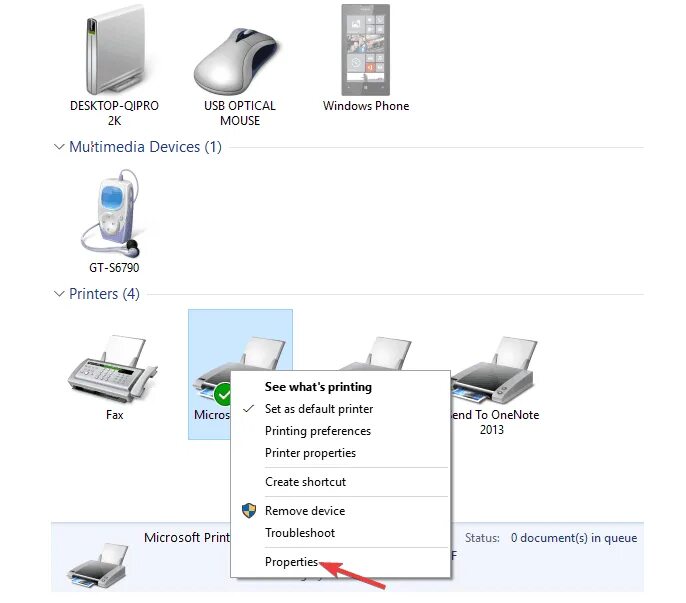Screen dimensions: 686x603
Task: Click the Printers (4) group header
Action: [104, 294]
